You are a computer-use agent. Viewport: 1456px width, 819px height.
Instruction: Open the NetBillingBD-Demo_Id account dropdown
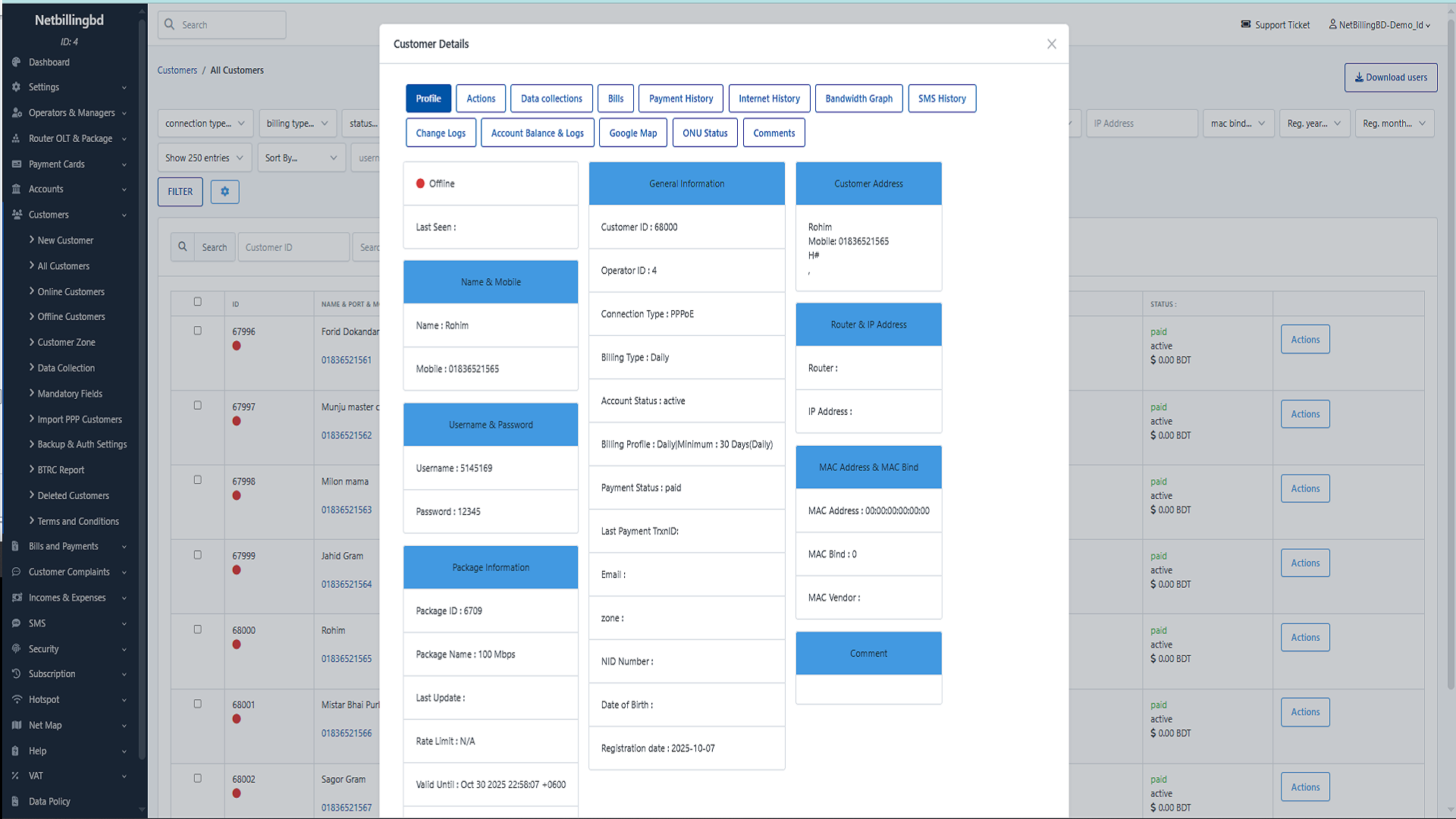[x=1379, y=25]
